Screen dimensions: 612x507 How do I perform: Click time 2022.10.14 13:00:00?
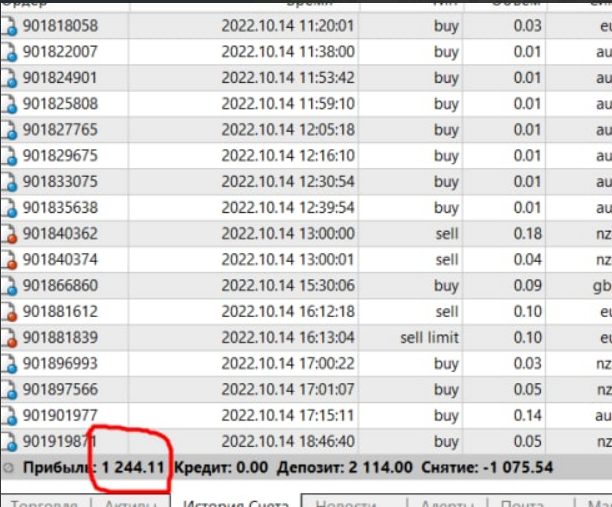pos(288,233)
